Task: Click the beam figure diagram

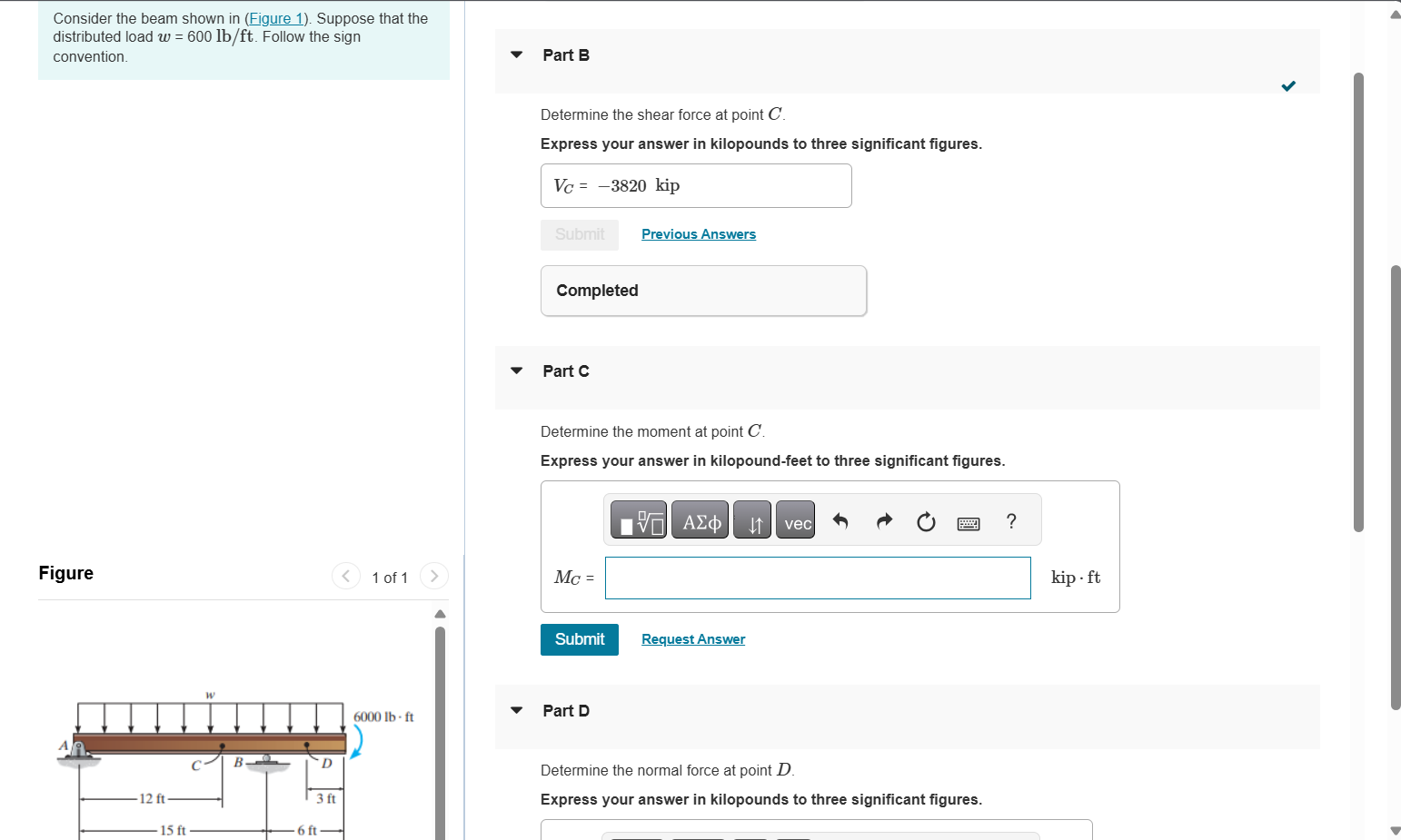Action: coord(238,764)
